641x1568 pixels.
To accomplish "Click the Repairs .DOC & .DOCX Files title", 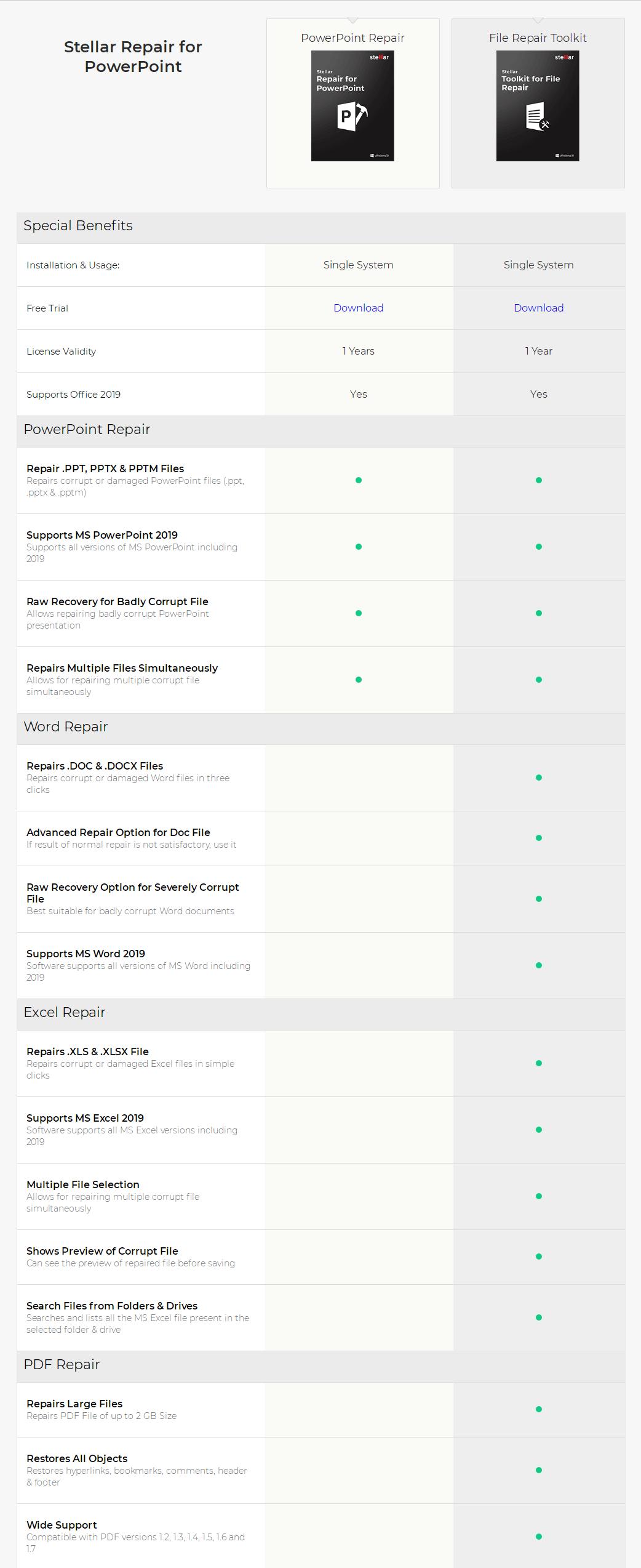I will click(95, 766).
